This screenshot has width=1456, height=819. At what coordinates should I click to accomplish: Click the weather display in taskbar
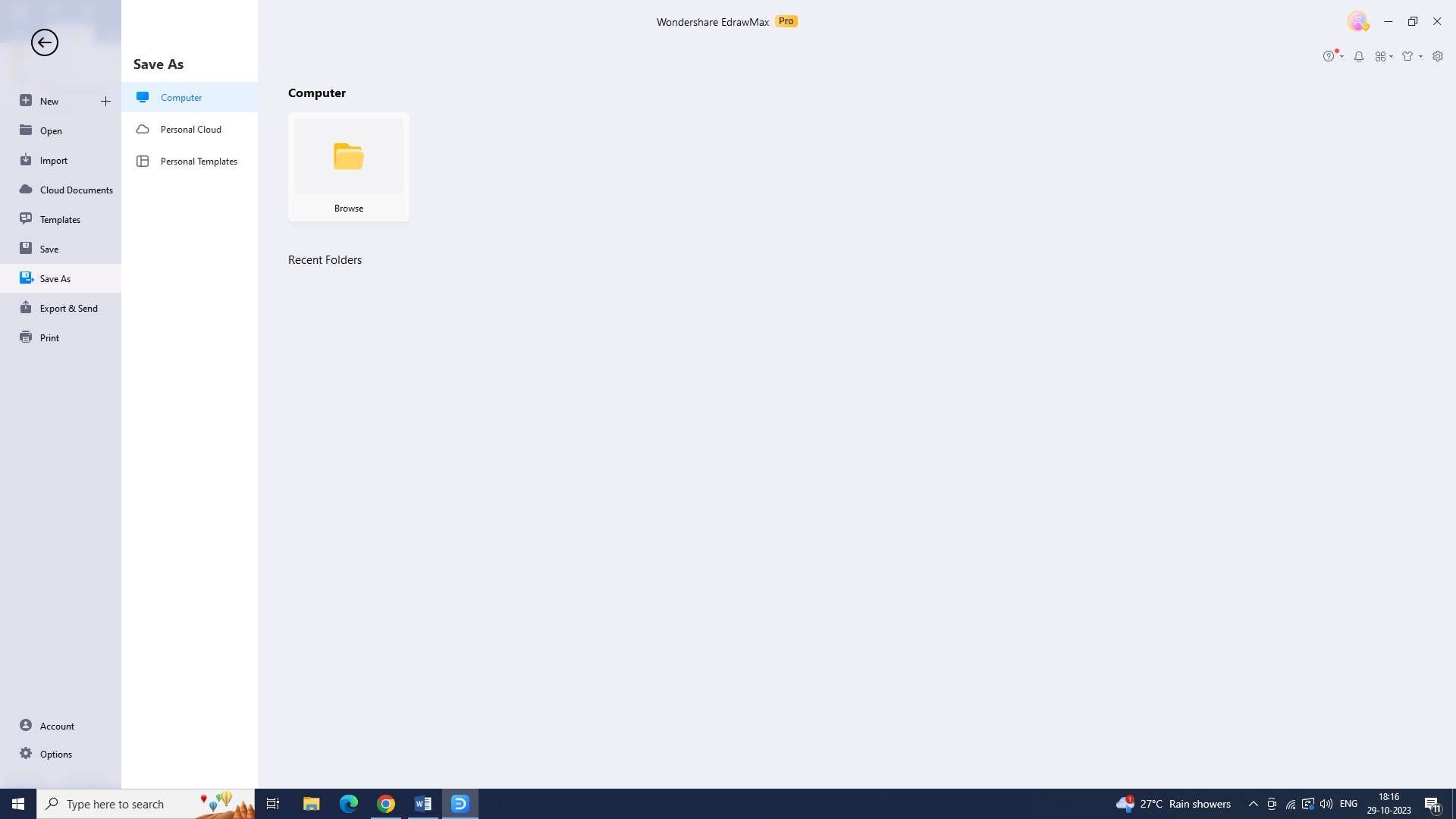coord(1173,803)
